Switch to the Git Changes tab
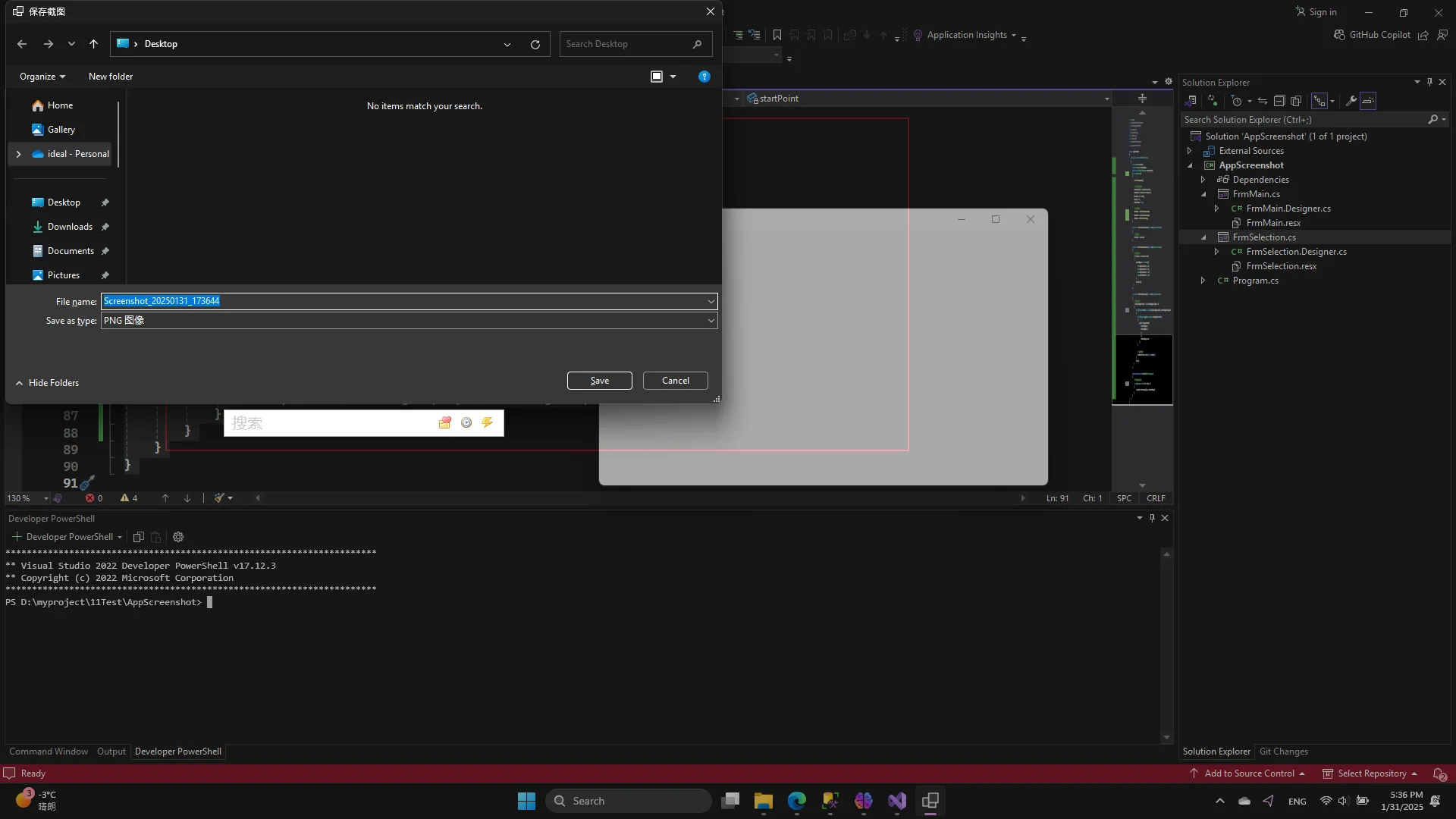The height and width of the screenshot is (819, 1456). 1283,752
